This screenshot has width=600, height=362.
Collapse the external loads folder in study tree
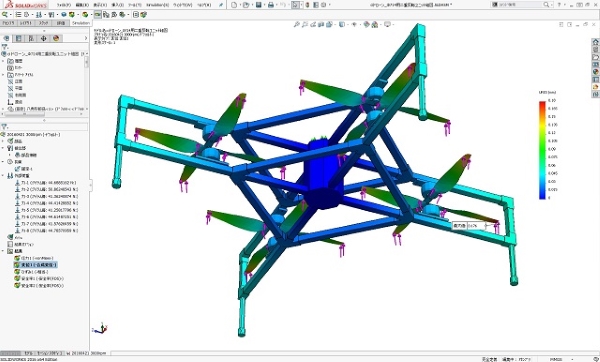3,176
